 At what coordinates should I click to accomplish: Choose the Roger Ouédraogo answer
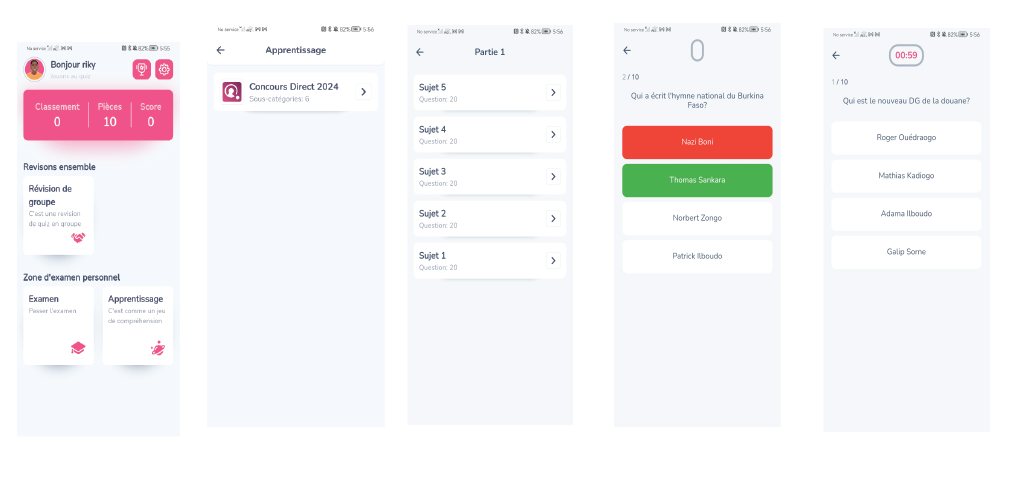click(x=906, y=138)
